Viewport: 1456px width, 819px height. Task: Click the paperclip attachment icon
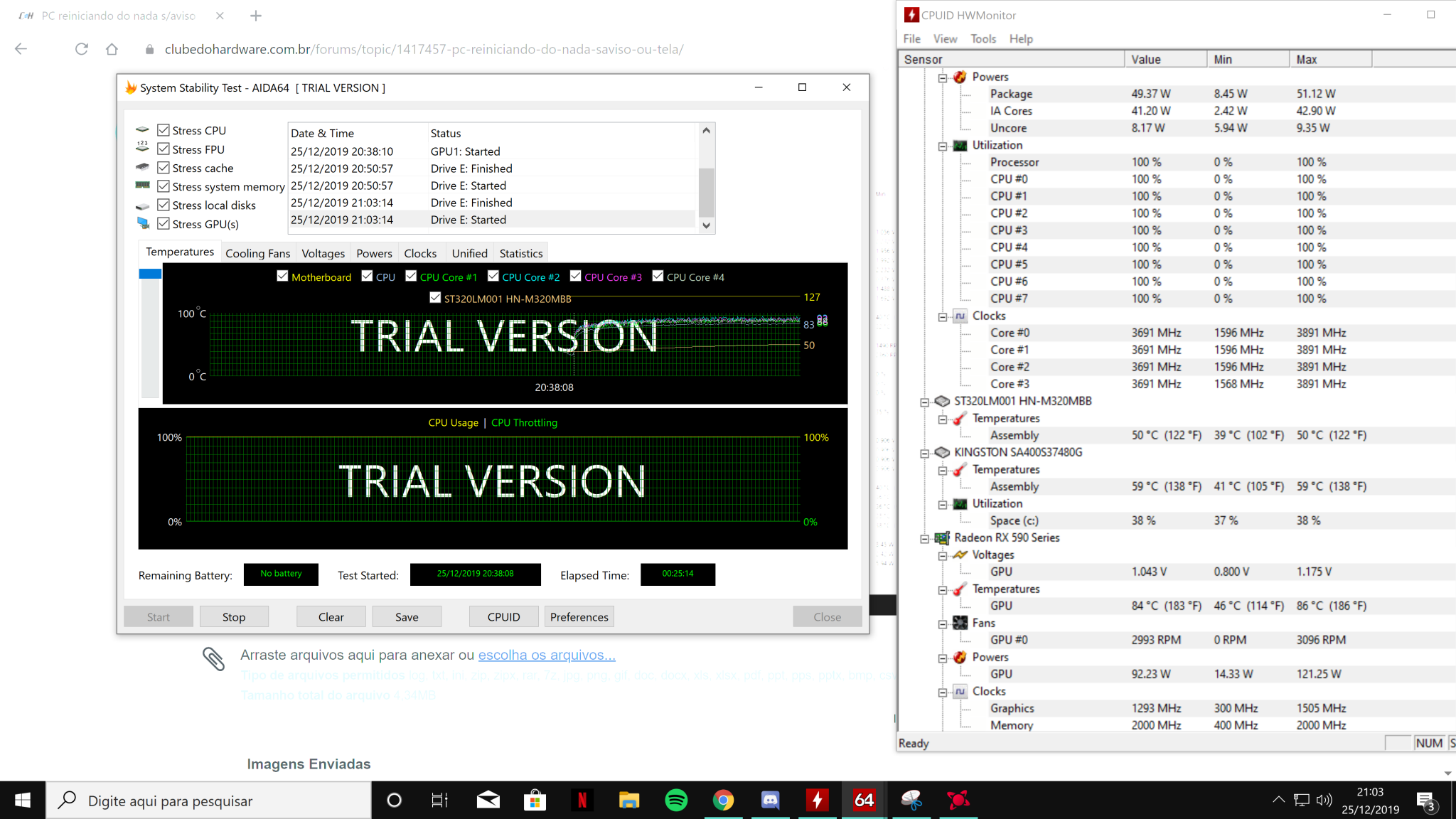pos(213,658)
